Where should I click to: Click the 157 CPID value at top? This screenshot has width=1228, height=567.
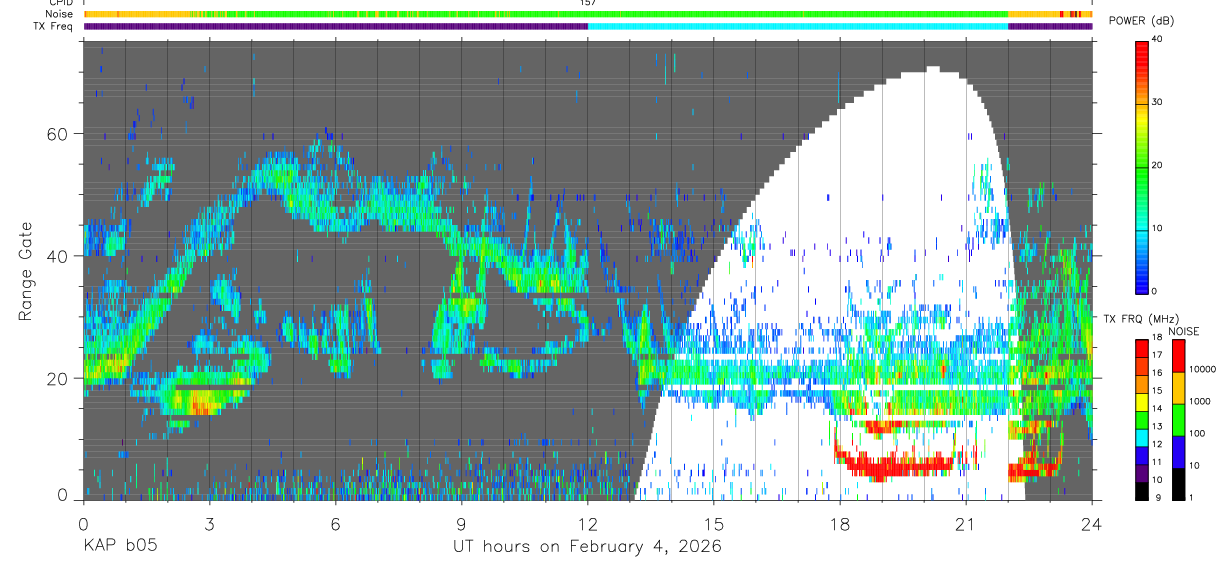(588, 3)
